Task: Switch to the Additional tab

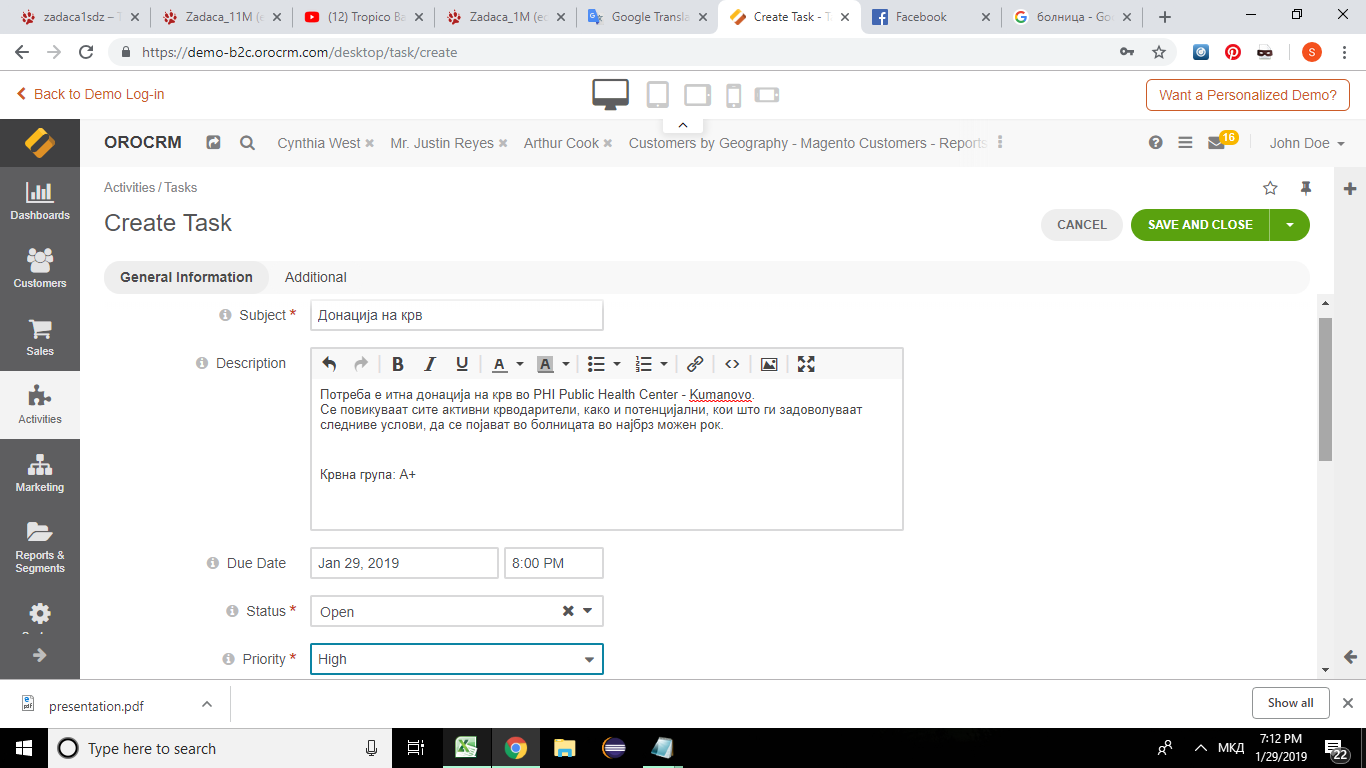Action: (x=315, y=277)
